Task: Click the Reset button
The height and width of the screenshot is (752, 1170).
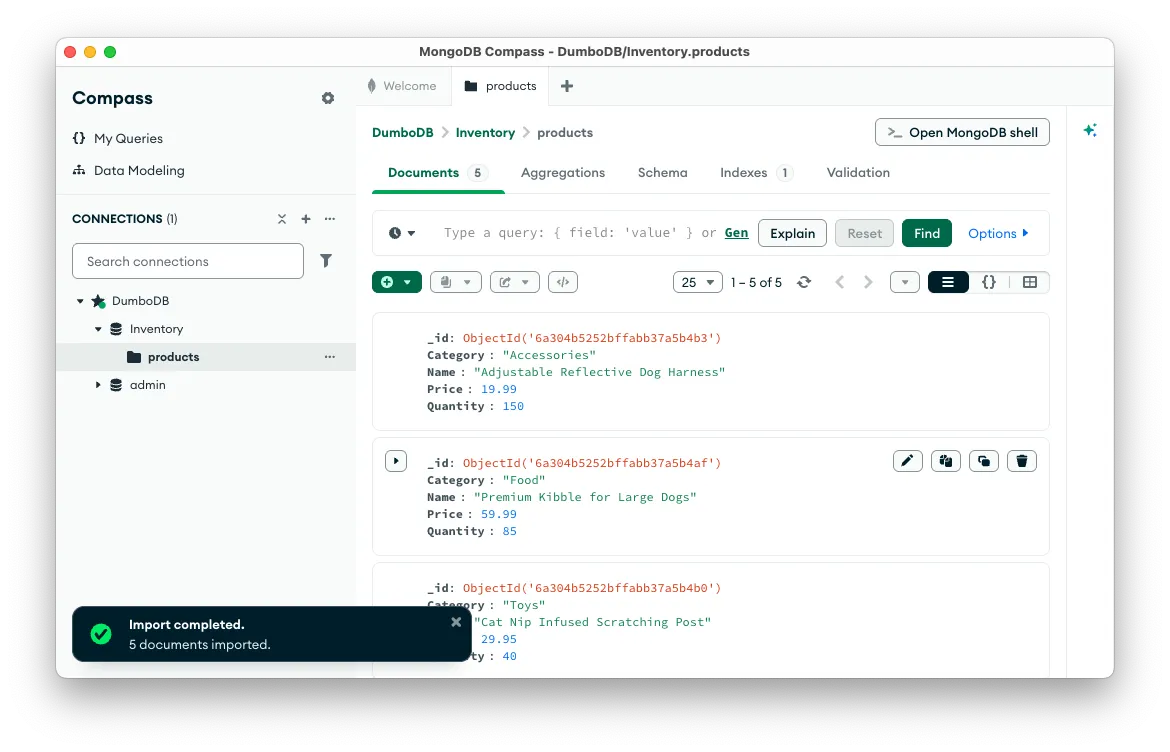Action: [864, 234]
